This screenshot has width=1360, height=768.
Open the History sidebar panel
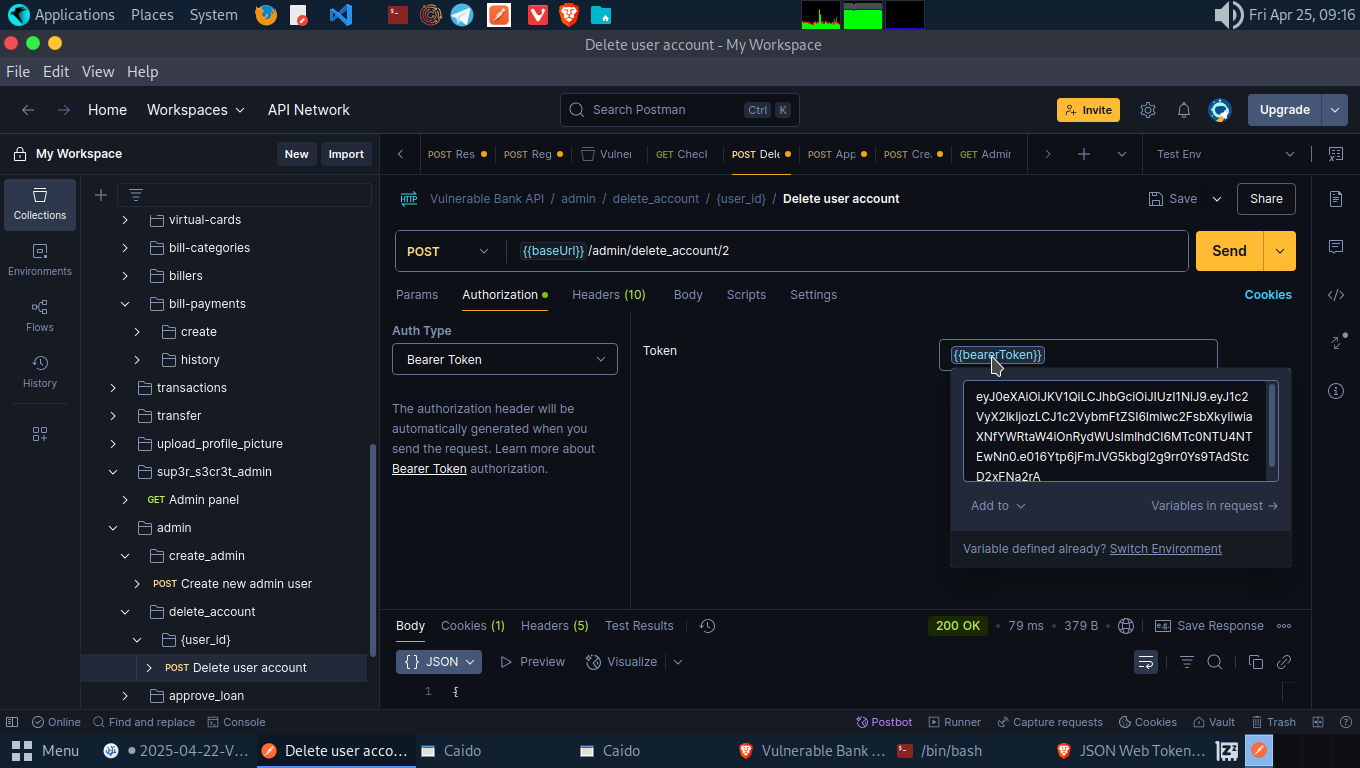coord(40,372)
